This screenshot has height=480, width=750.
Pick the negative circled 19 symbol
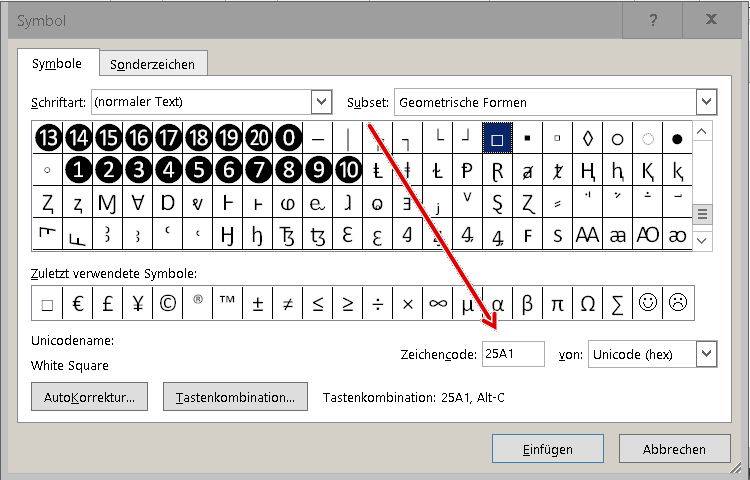pyautogui.click(x=229, y=138)
